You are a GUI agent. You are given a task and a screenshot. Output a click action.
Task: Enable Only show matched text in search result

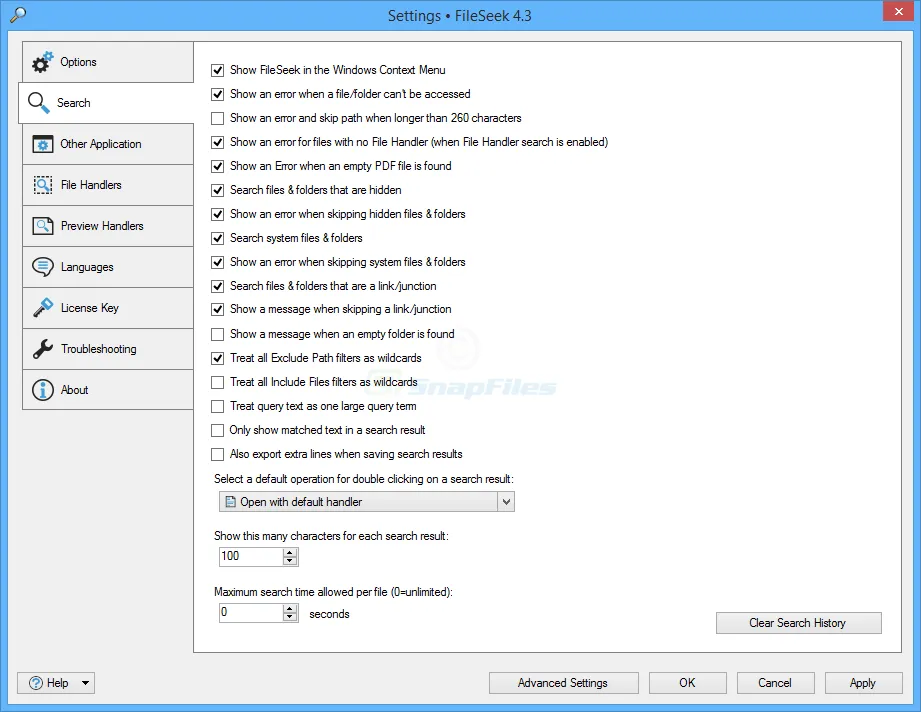pyautogui.click(x=217, y=431)
